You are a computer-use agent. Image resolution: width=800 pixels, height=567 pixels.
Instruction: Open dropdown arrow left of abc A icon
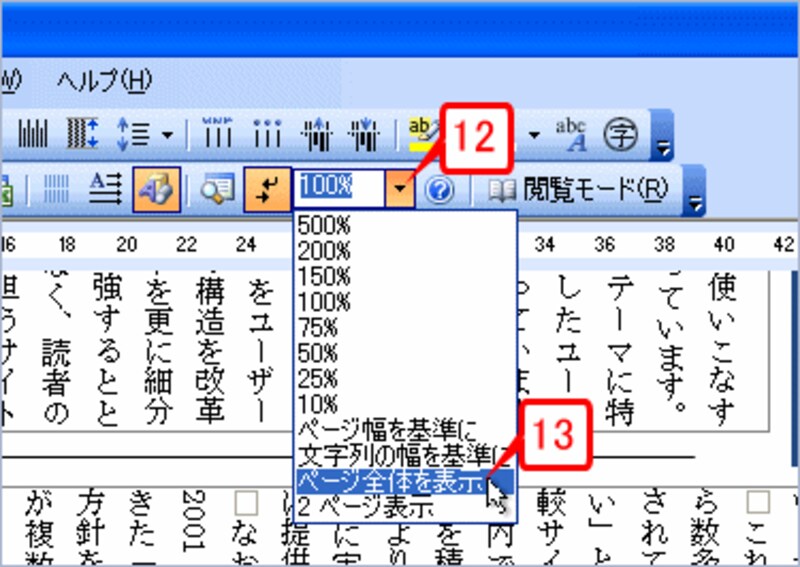534,135
